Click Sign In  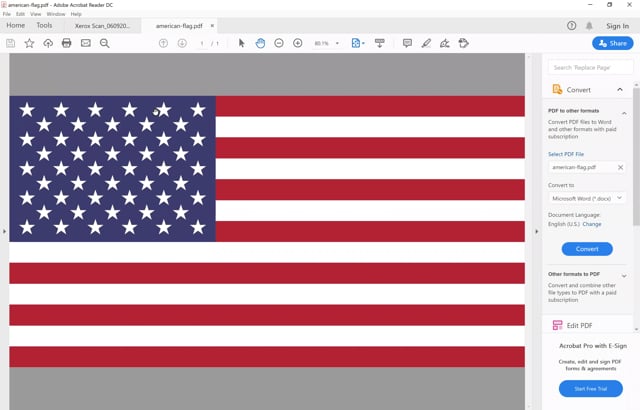tap(617, 26)
